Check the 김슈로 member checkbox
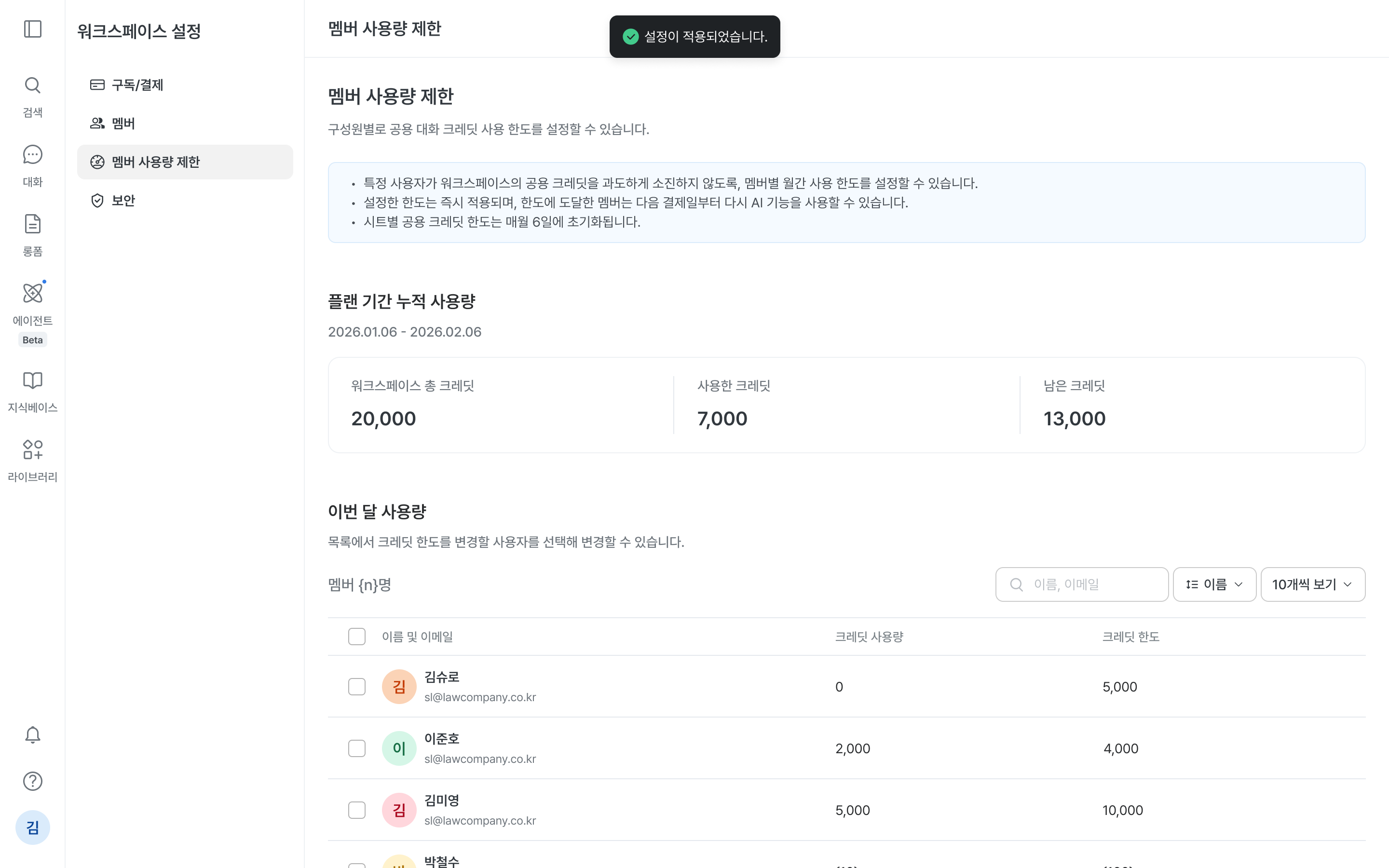This screenshot has width=1389, height=868. (357, 686)
